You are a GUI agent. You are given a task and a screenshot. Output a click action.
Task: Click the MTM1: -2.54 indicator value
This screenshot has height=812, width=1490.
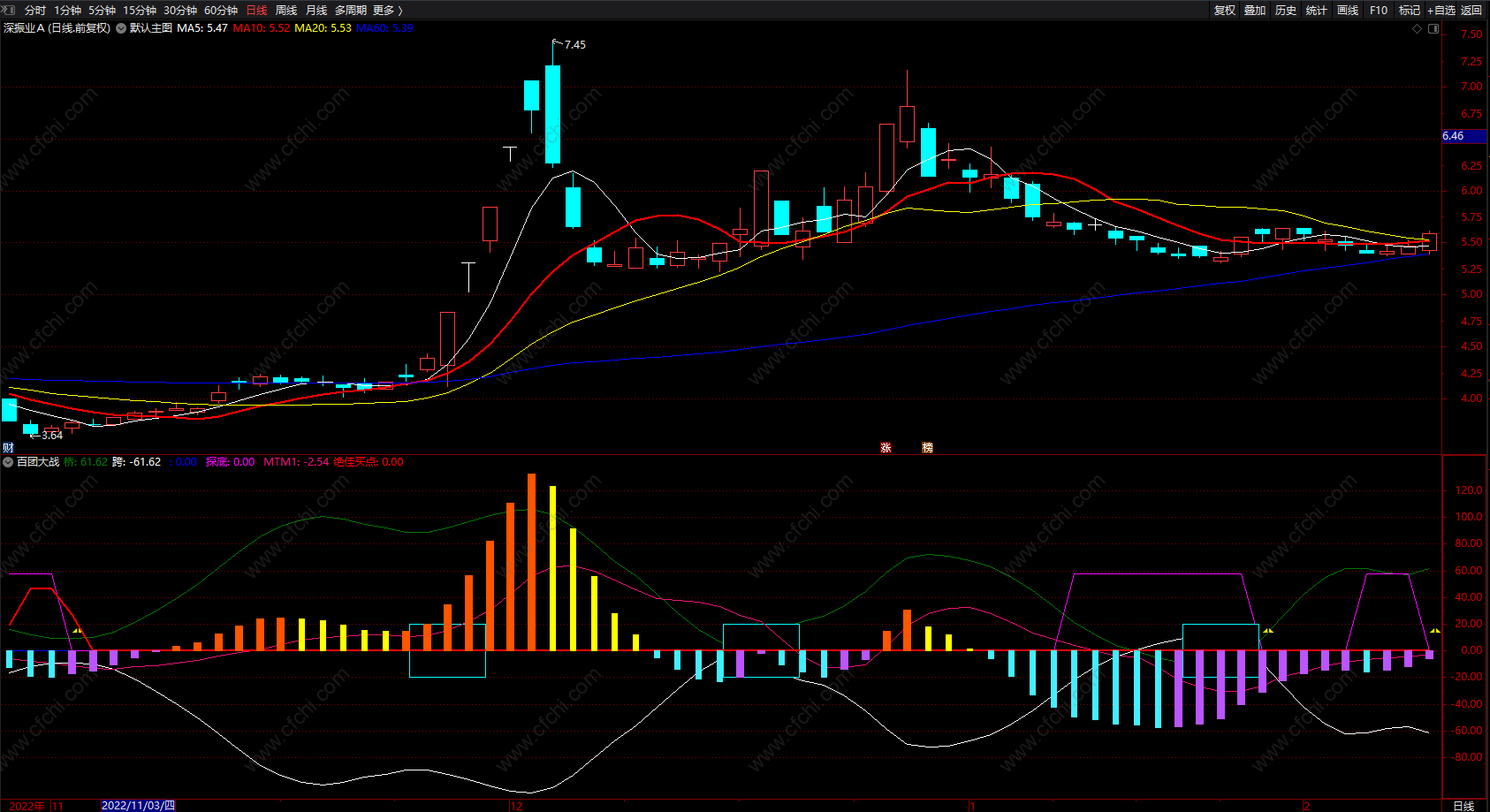click(x=296, y=462)
